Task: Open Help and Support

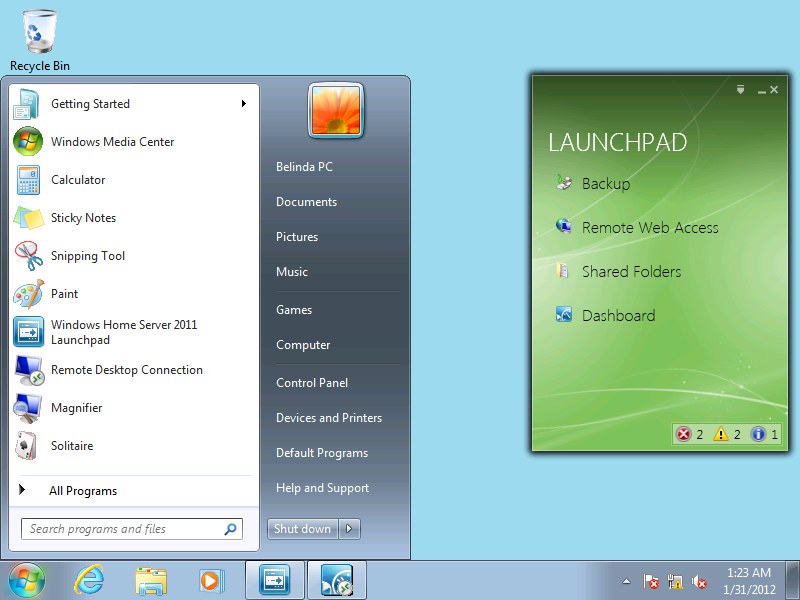Action: (x=322, y=488)
